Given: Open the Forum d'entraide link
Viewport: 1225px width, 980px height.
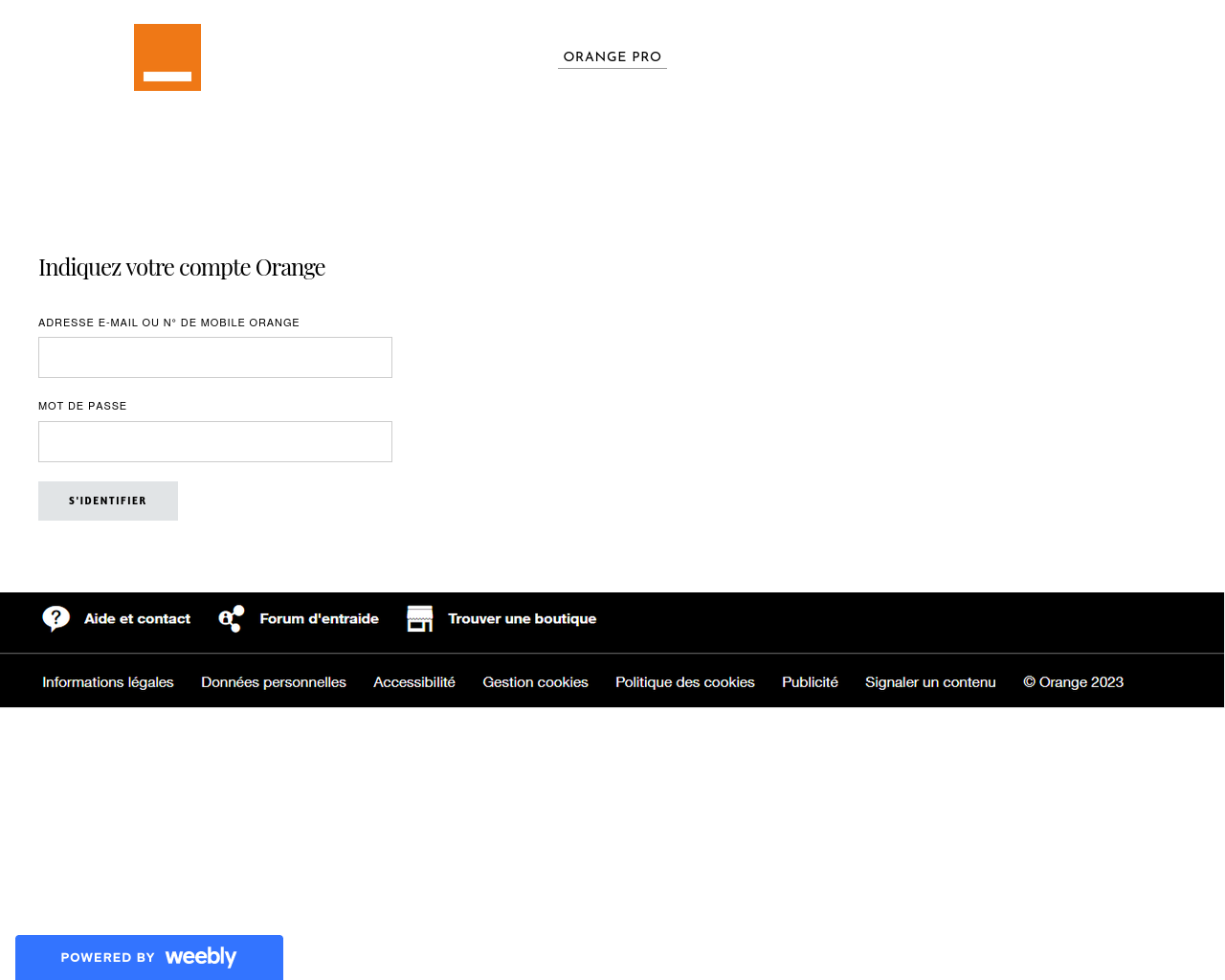Looking at the screenshot, I should coord(319,619).
